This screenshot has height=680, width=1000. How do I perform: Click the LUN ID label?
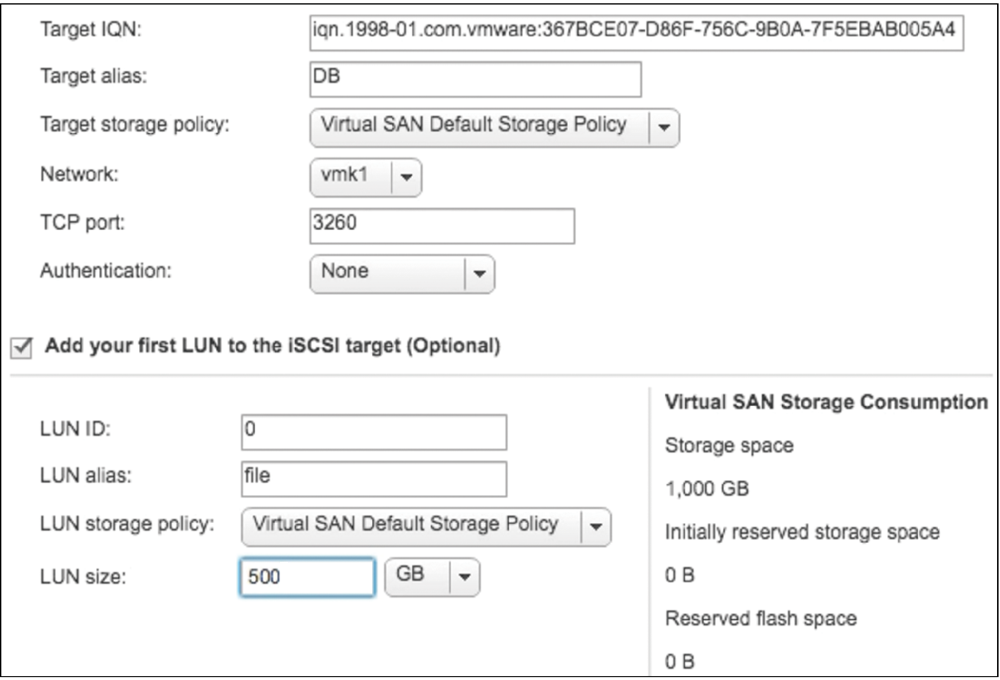pos(75,429)
